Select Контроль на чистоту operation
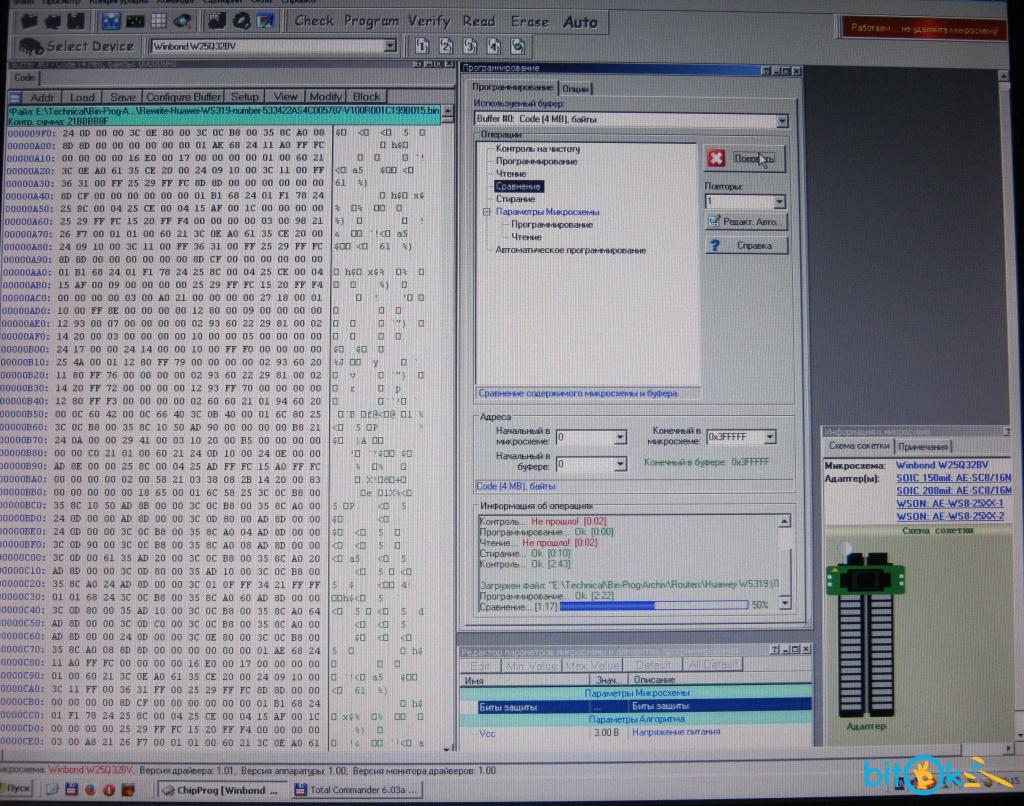This screenshot has height=806, width=1024. [537, 149]
